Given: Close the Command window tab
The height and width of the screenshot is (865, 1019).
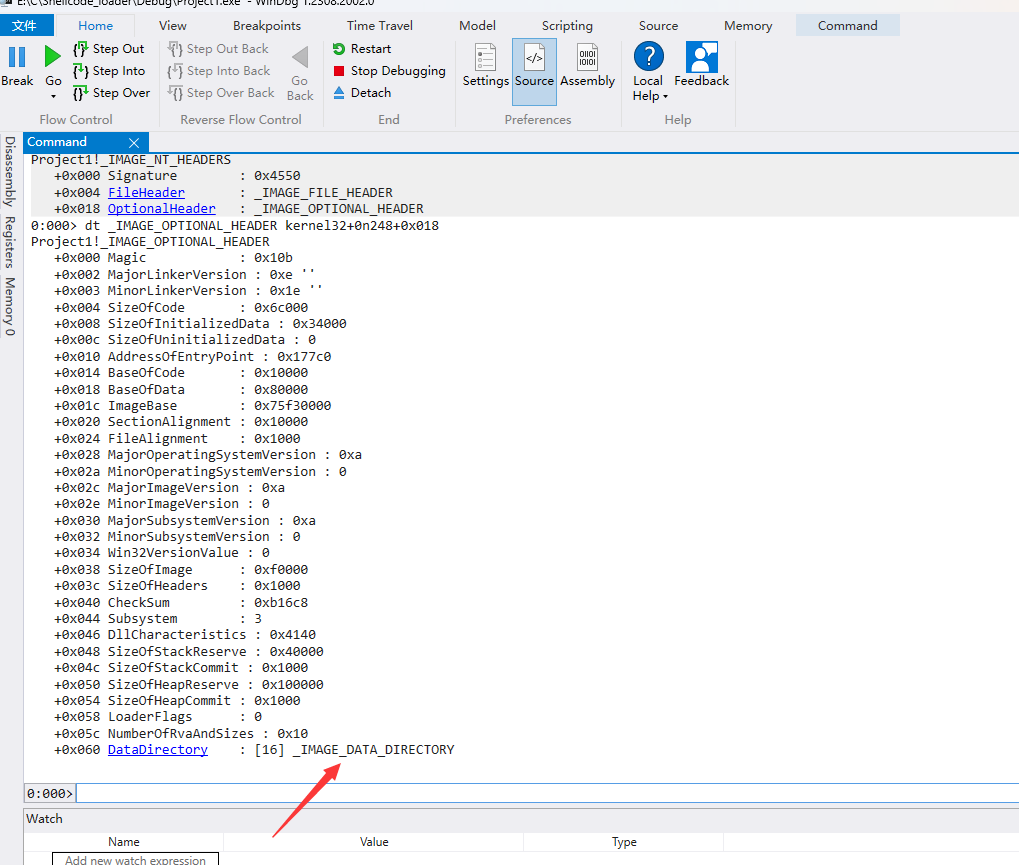Looking at the screenshot, I should 134,143.
